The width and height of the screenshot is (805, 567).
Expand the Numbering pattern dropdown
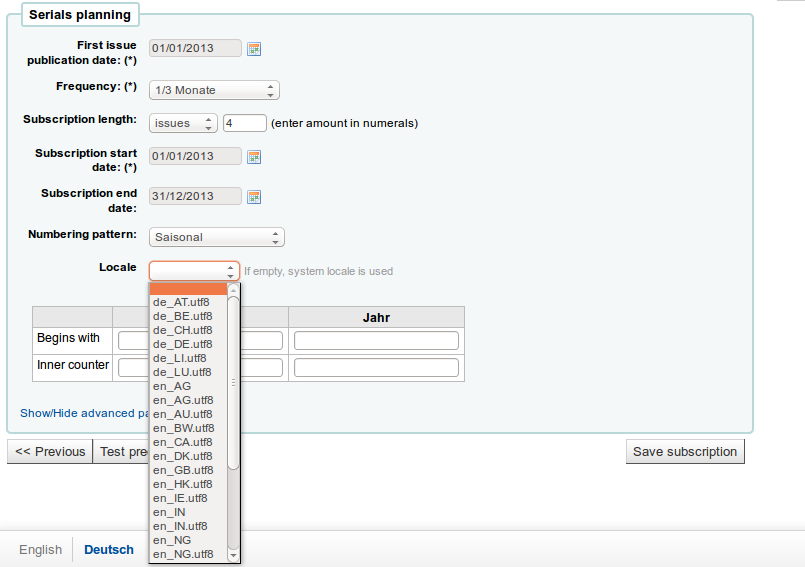coord(217,237)
